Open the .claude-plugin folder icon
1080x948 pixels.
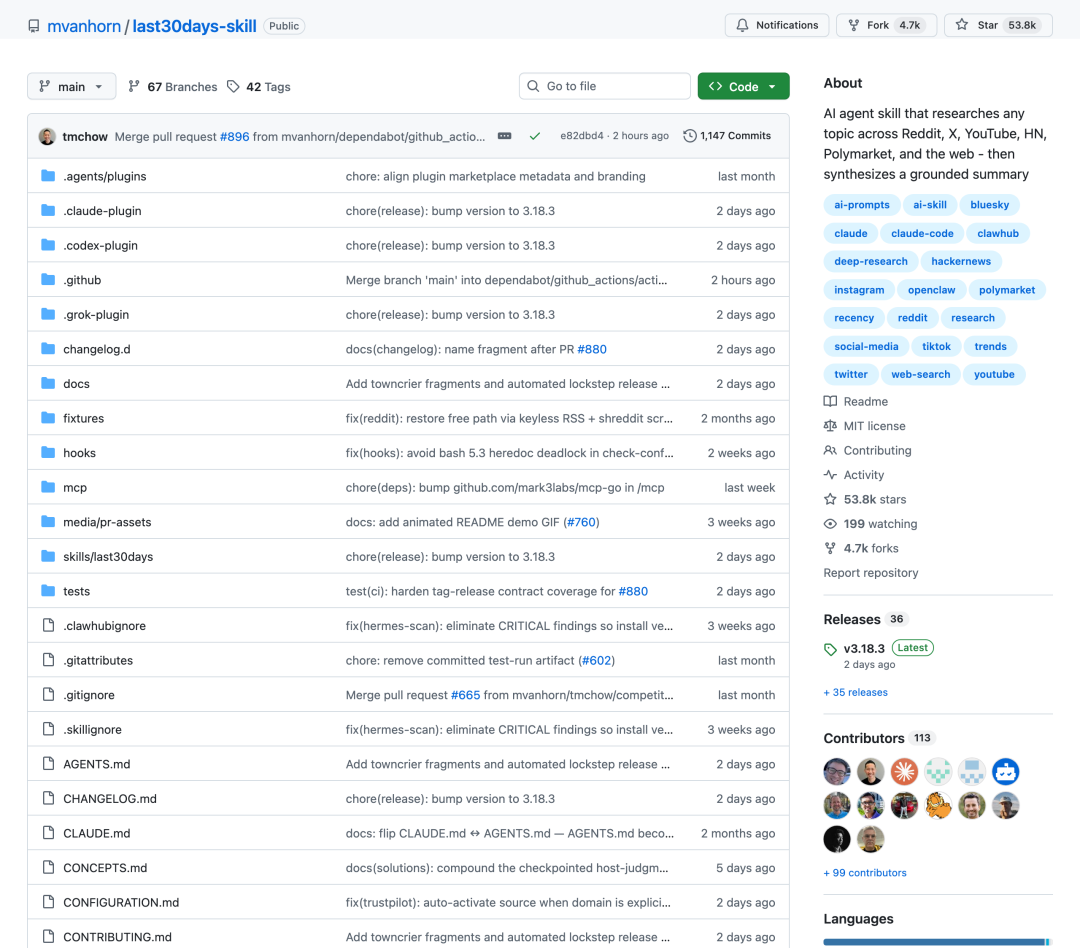[48, 210]
